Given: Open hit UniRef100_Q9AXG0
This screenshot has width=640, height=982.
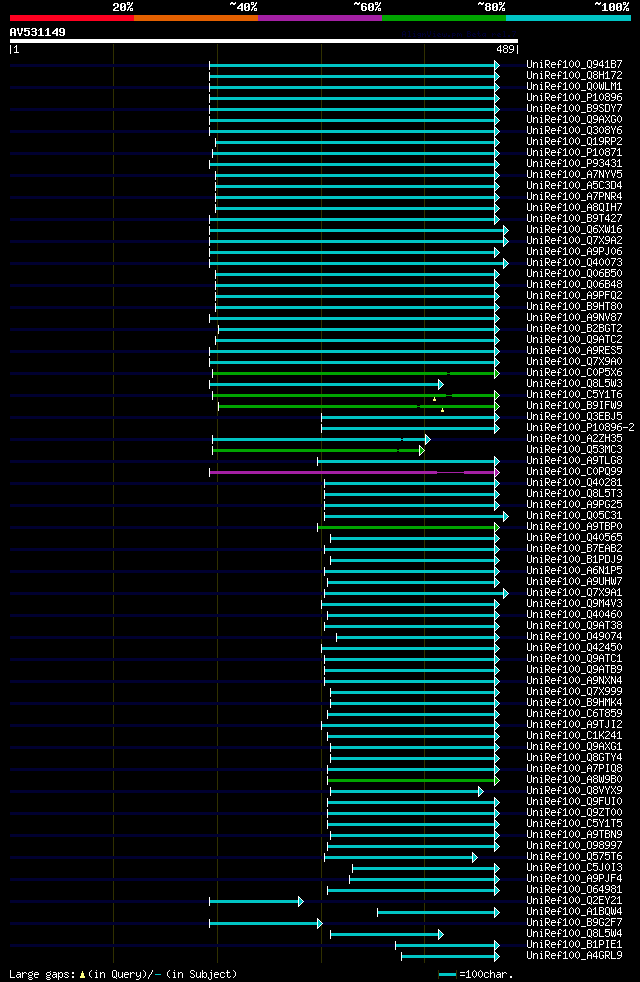Looking at the screenshot, I should (x=574, y=120).
